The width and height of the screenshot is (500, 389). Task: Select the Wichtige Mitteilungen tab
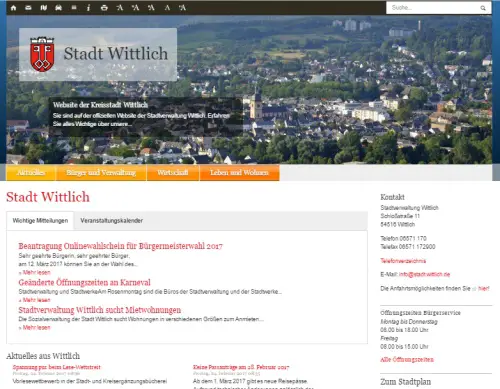[x=40, y=221]
